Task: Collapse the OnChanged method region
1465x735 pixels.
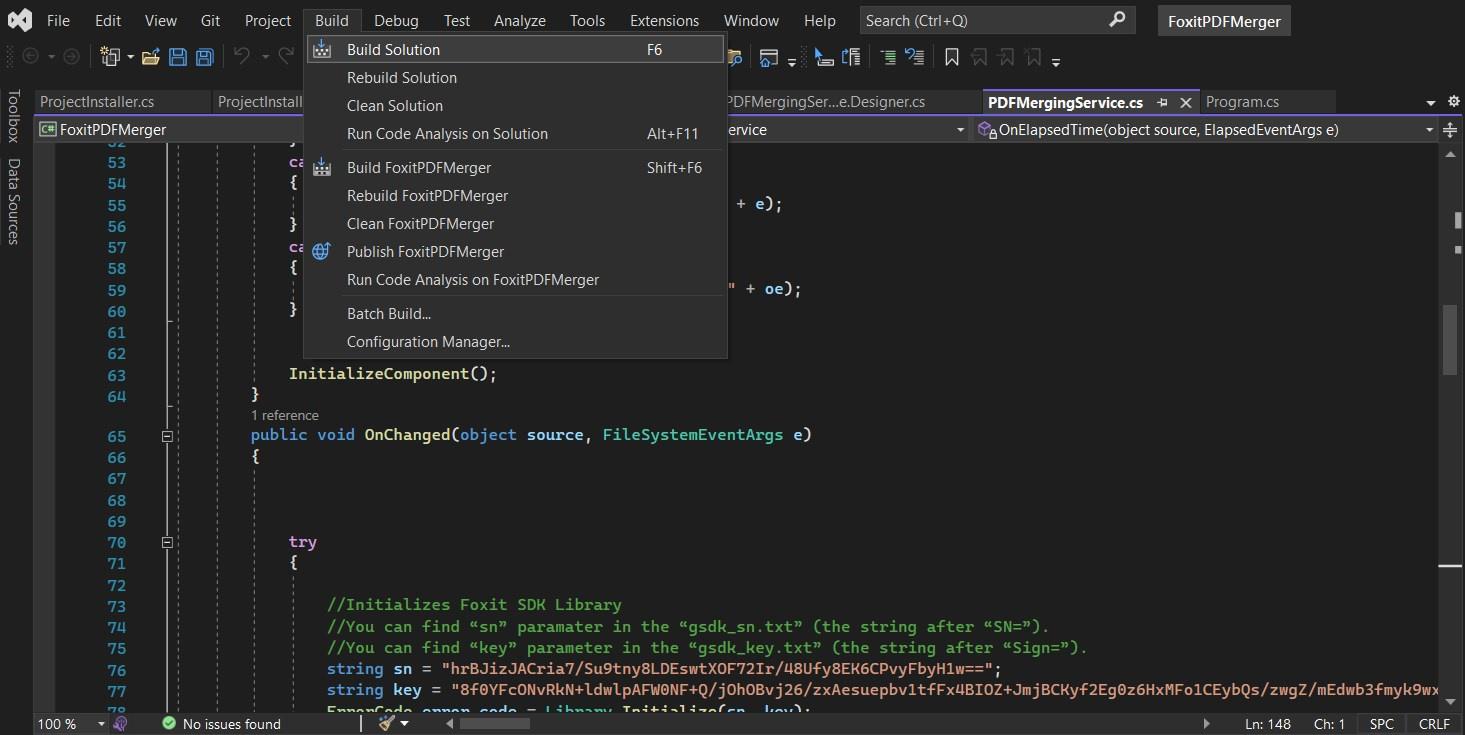Action: coord(167,435)
